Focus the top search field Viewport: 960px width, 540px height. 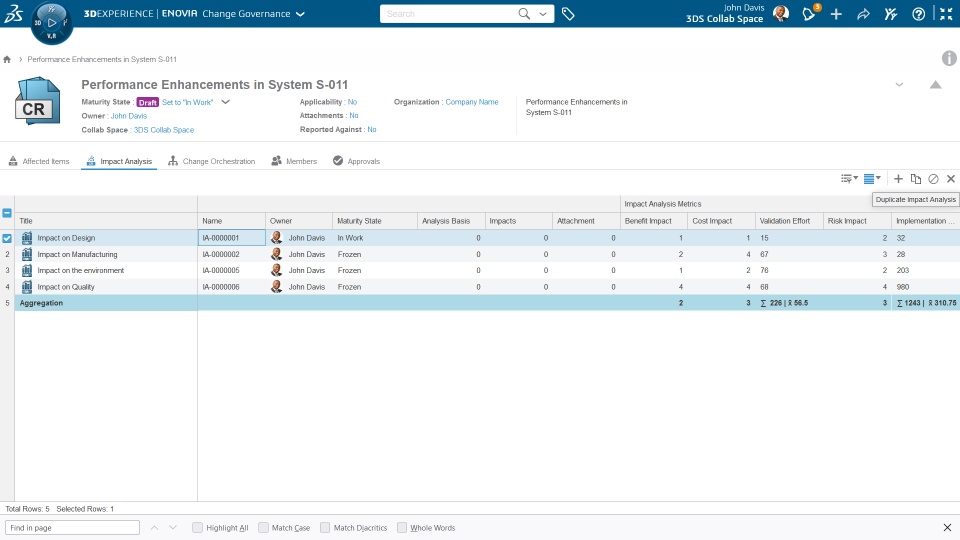click(x=450, y=13)
